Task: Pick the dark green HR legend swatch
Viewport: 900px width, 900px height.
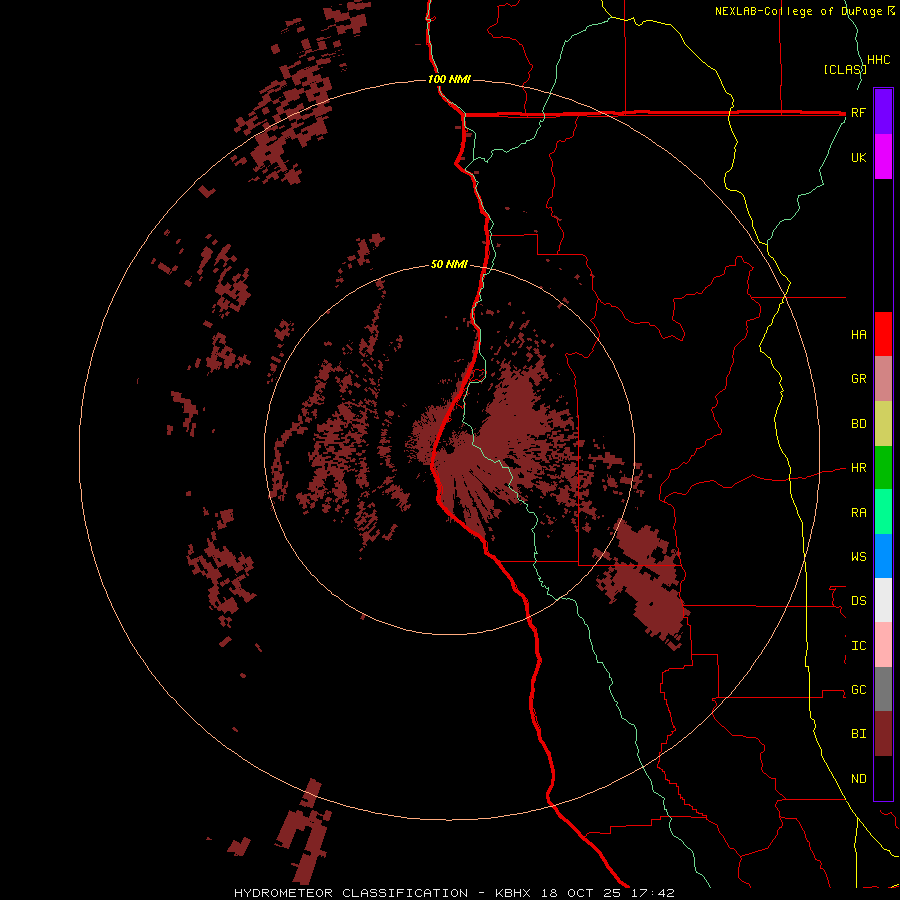Action: point(883,468)
